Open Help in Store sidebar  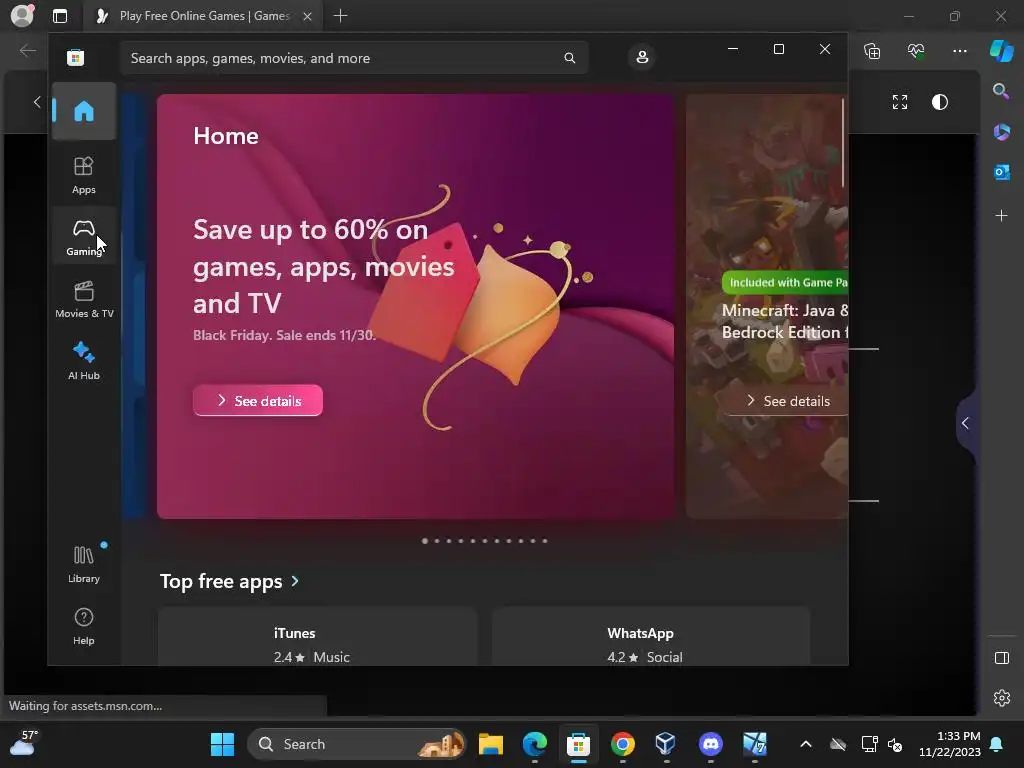tap(84, 626)
